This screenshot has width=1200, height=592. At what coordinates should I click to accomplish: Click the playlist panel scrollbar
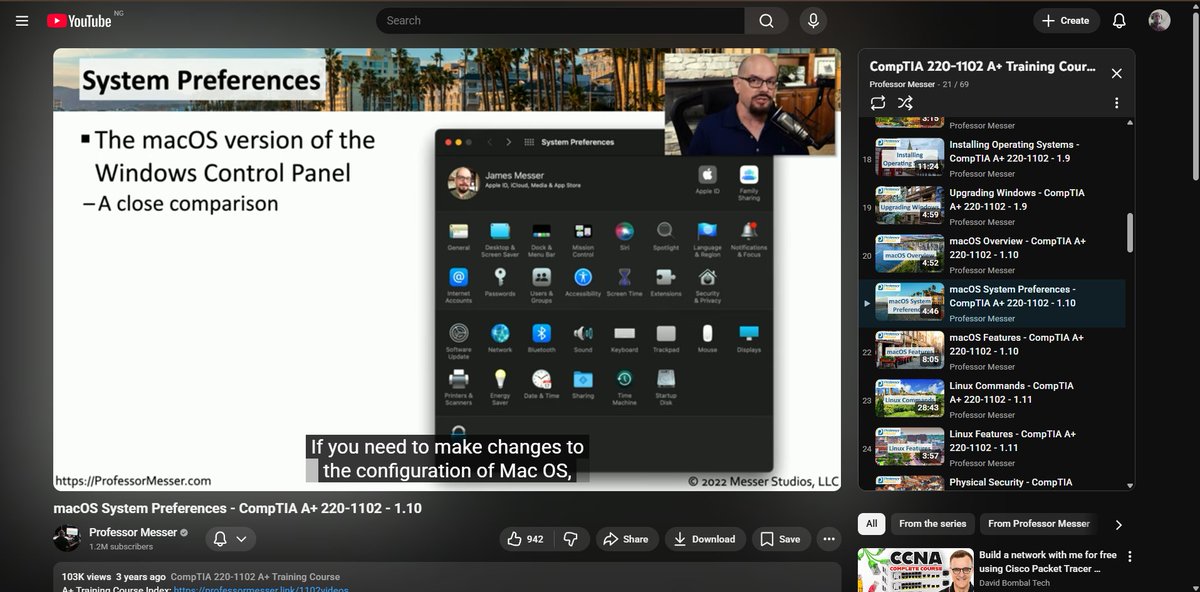tap(1130, 232)
